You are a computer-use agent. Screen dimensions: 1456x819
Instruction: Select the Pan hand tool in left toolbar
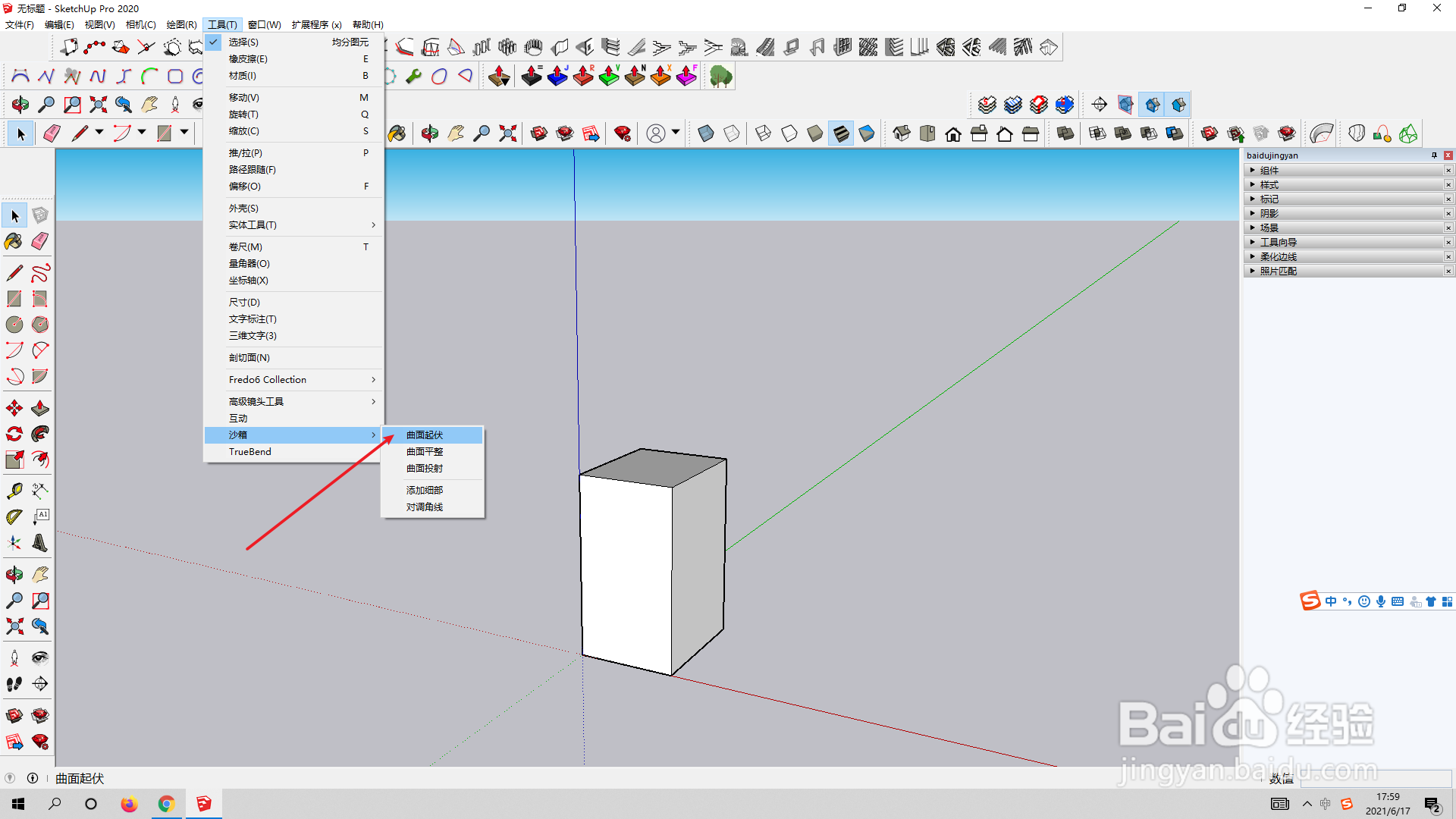(x=40, y=575)
